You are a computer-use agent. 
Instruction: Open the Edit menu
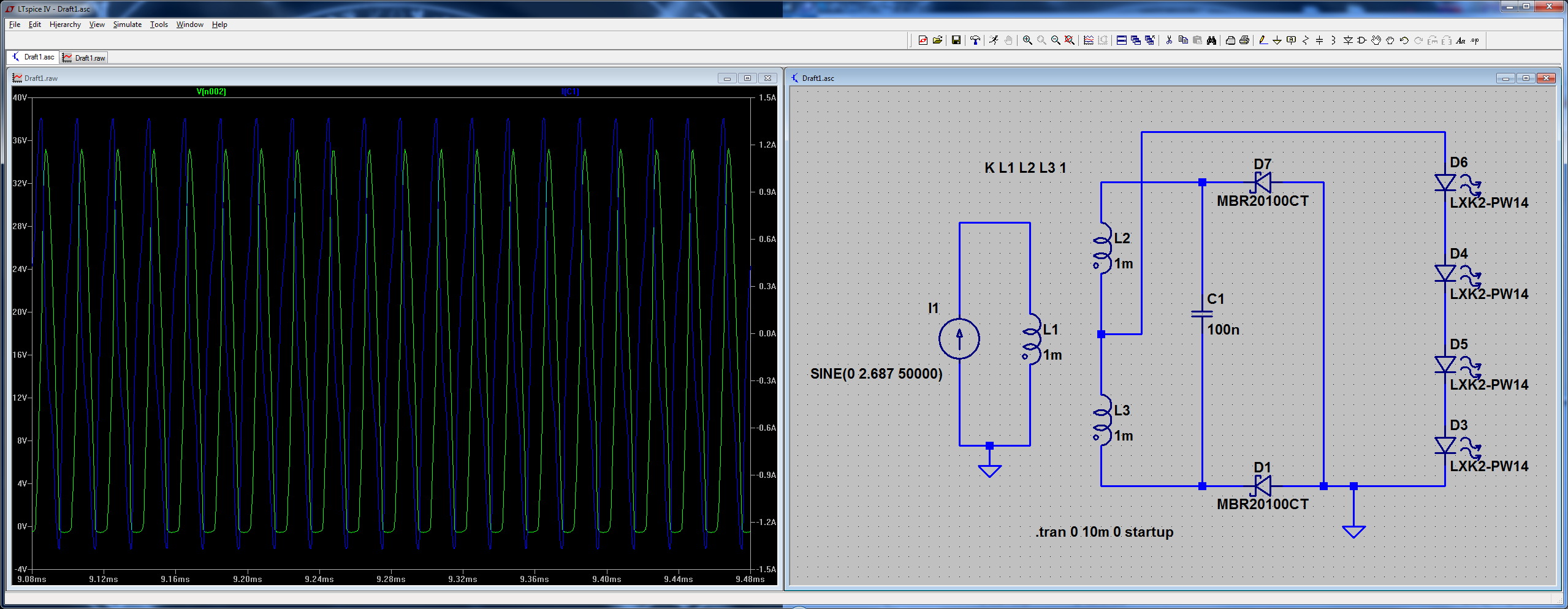[x=35, y=25]
